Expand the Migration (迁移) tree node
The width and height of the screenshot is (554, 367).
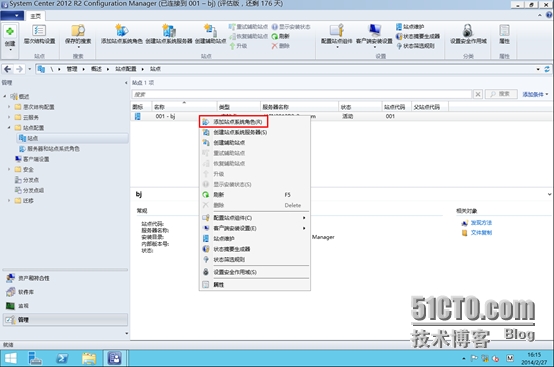coord(9,201)
